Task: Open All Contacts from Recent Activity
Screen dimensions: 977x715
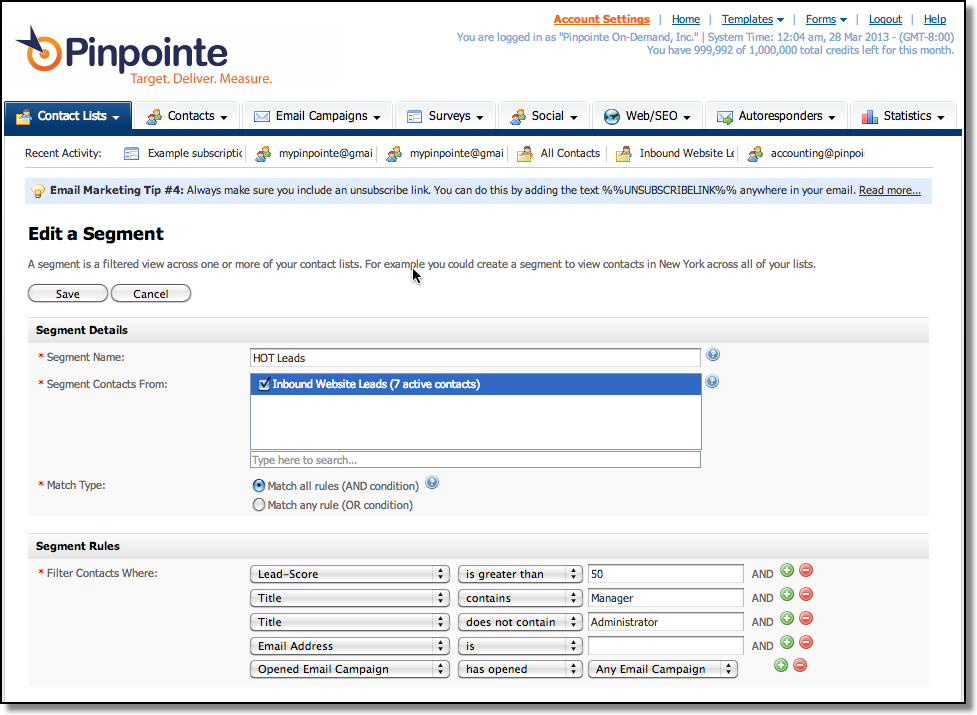Action: (x=571, y=153)
